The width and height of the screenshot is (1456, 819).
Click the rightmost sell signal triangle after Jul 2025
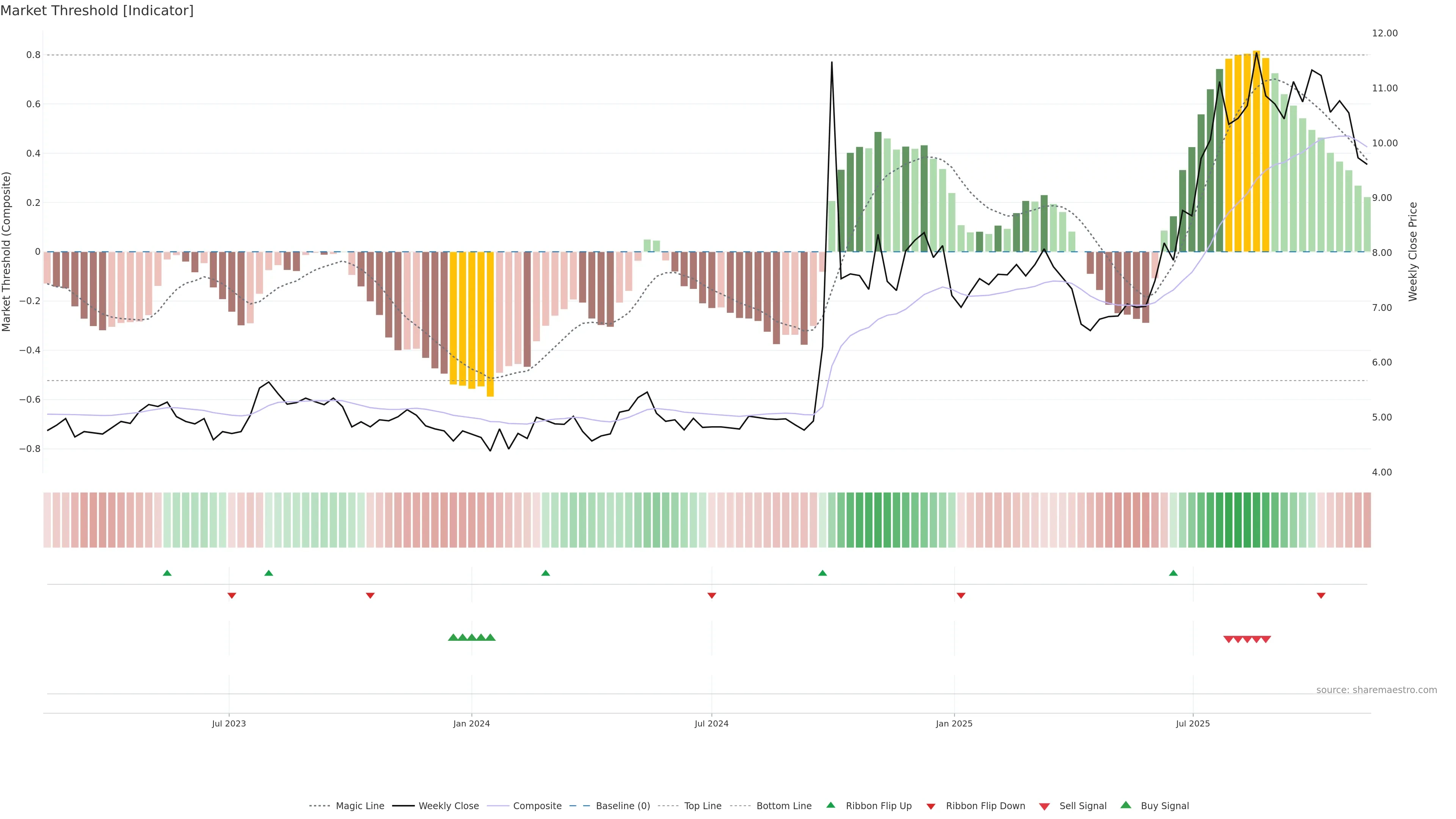click(1266, 639)
